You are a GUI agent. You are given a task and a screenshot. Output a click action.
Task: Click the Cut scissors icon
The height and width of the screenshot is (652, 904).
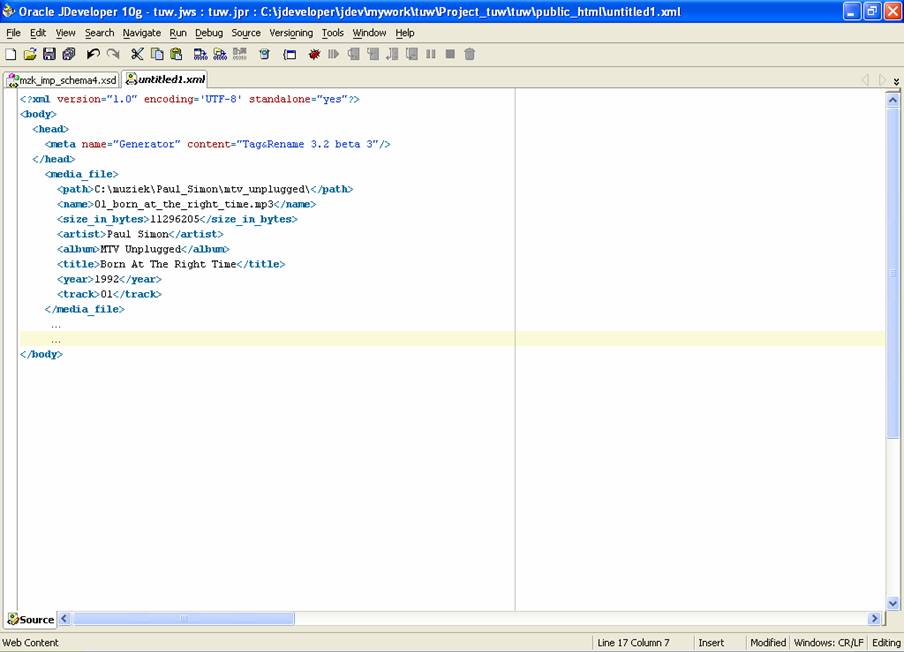click(x=137, y=54)
